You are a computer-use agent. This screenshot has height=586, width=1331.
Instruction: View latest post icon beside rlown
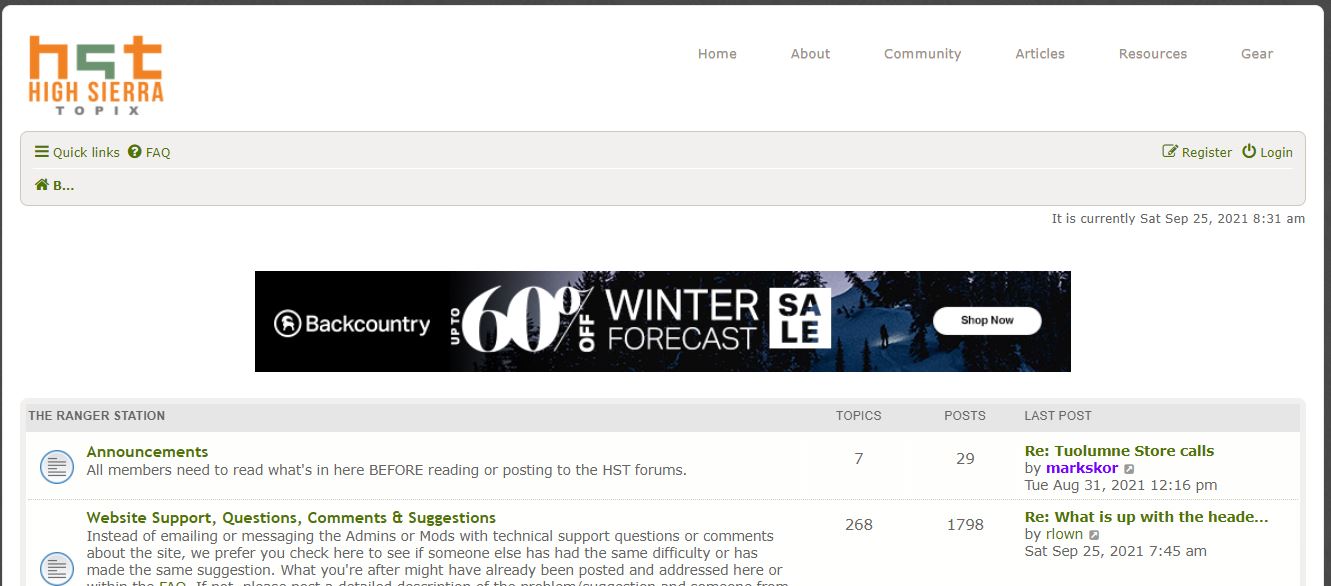[1094, 535]
